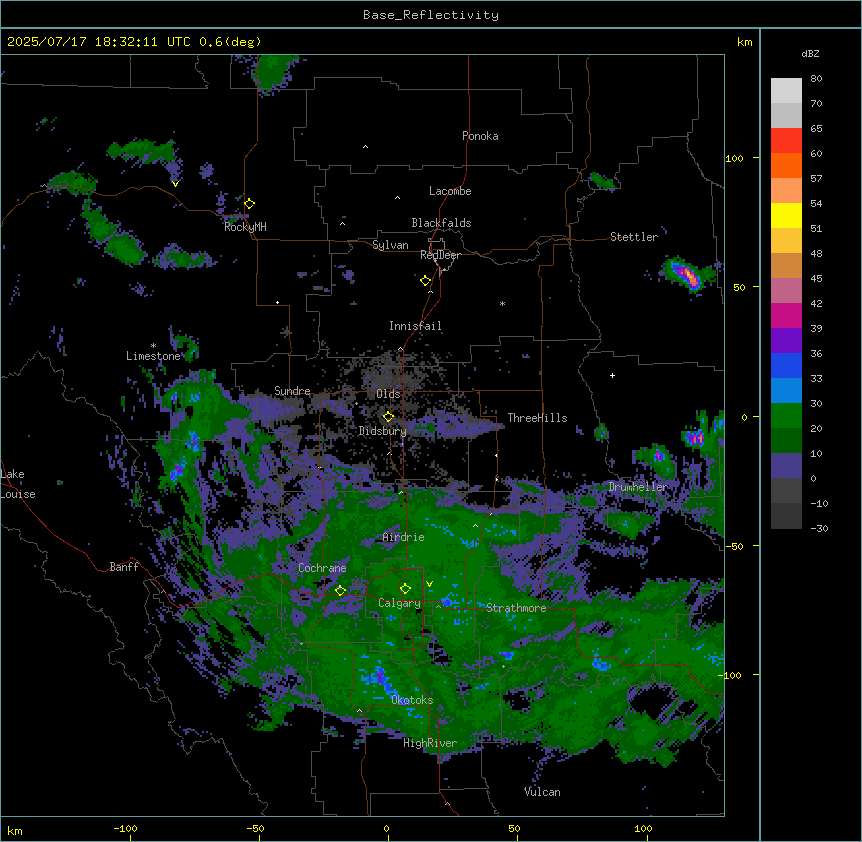
Task: Click the km unit label at top right
Action: [745, 42]
